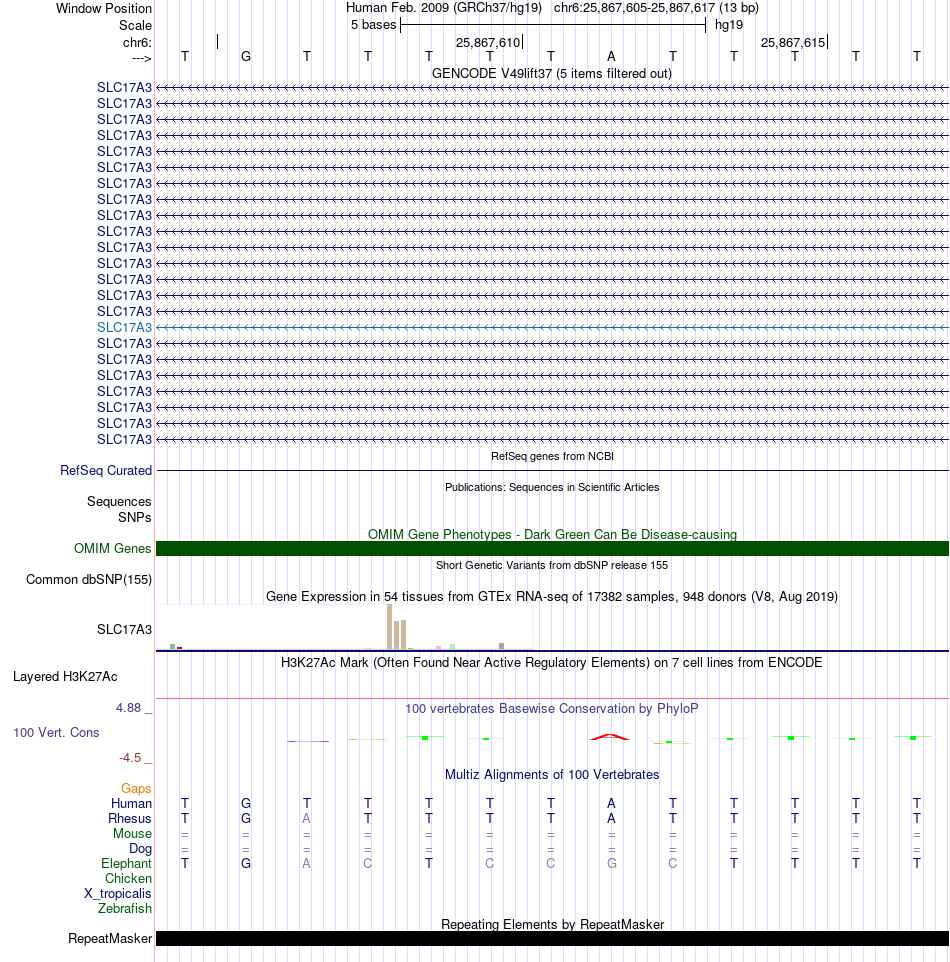Click the -4.5 PhyloP lower scale value

click(130, 758)
